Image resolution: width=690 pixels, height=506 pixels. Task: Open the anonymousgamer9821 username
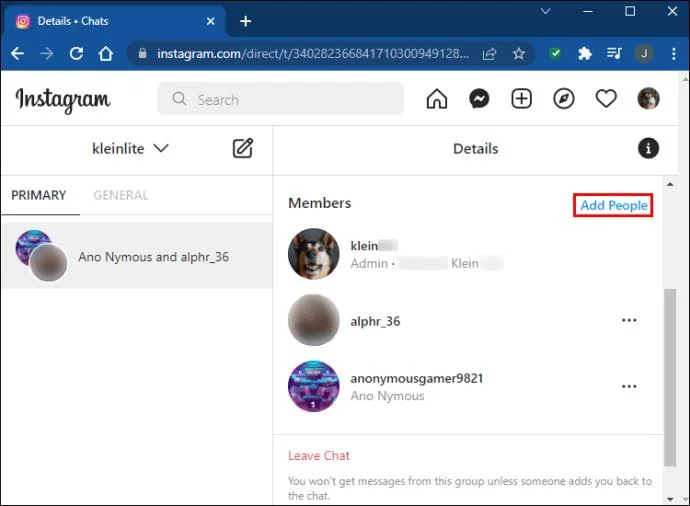click(417, 378)
